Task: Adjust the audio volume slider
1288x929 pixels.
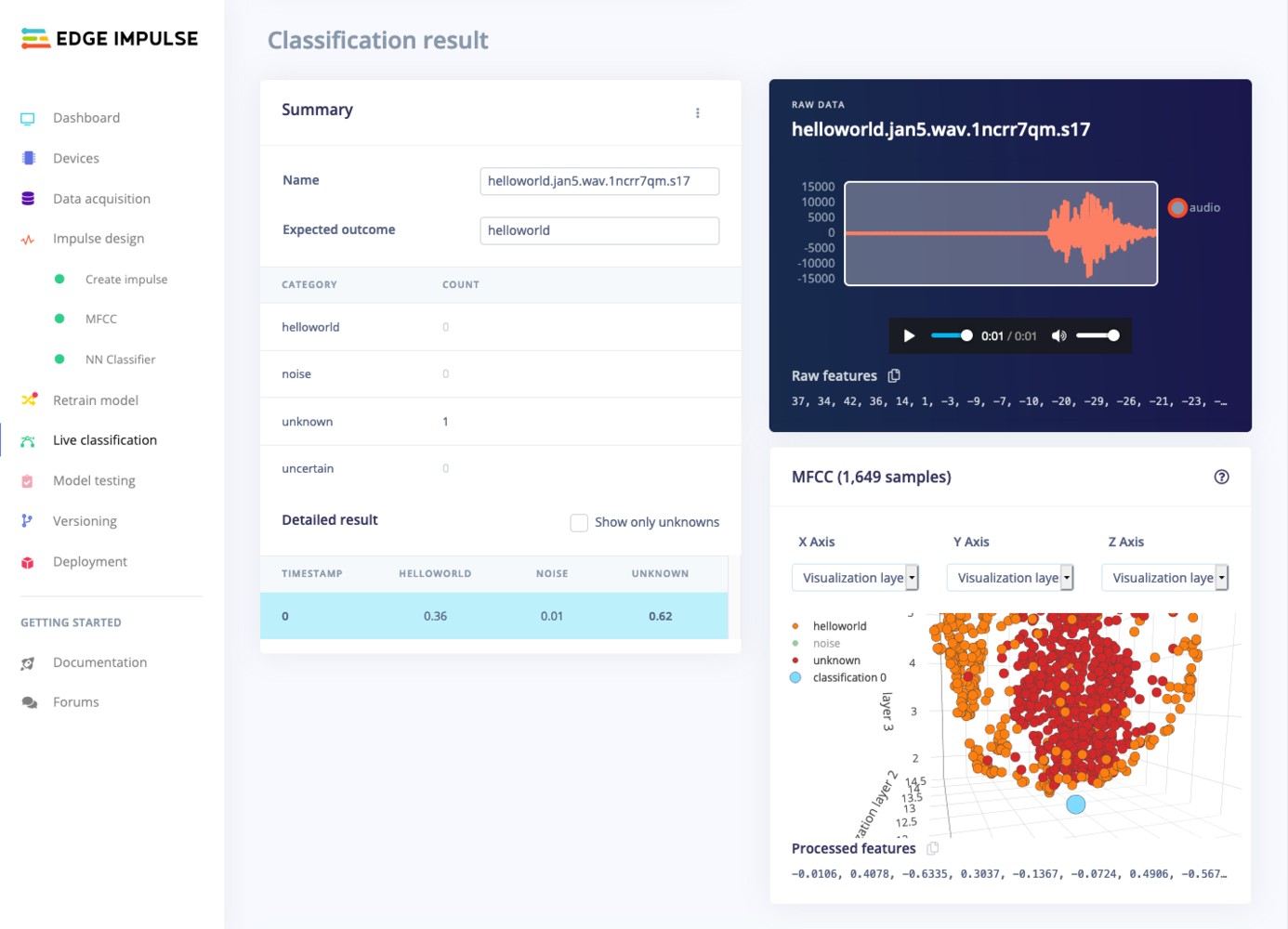Action: (1097, 335)
